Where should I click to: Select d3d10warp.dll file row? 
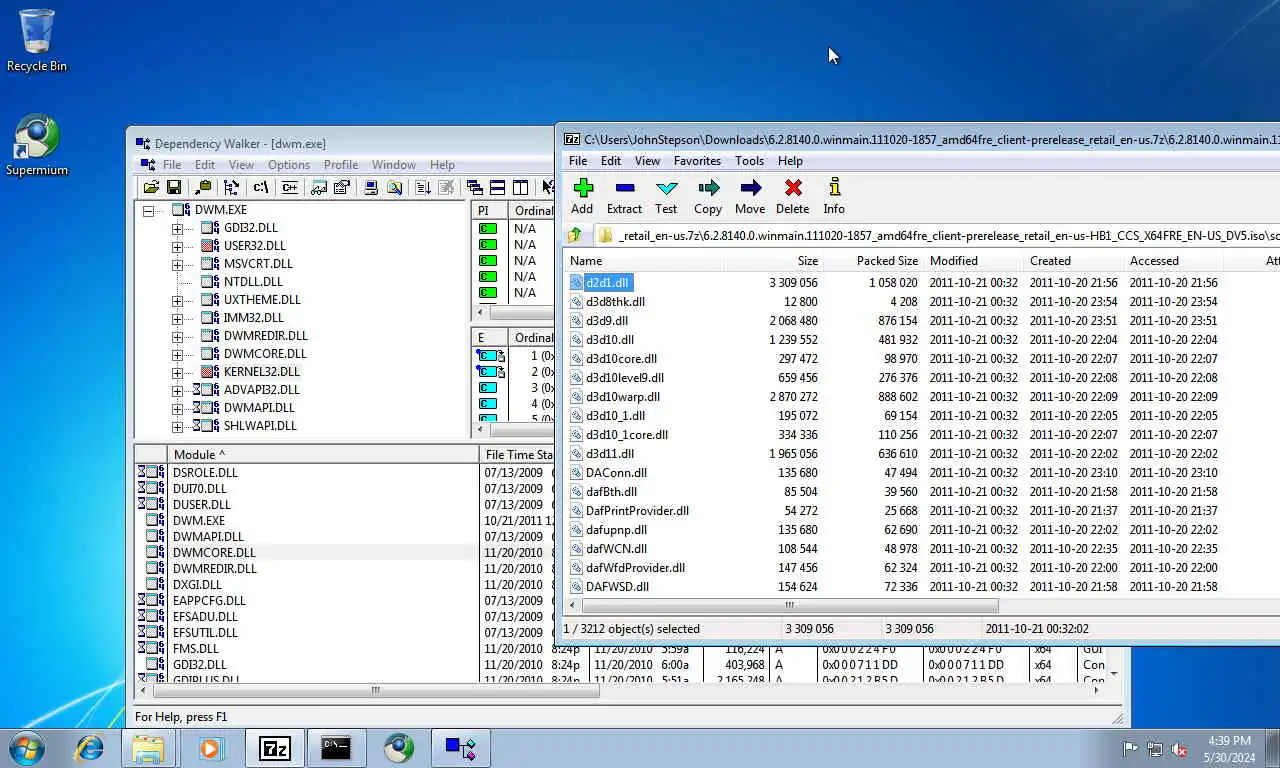coord(622,397)
